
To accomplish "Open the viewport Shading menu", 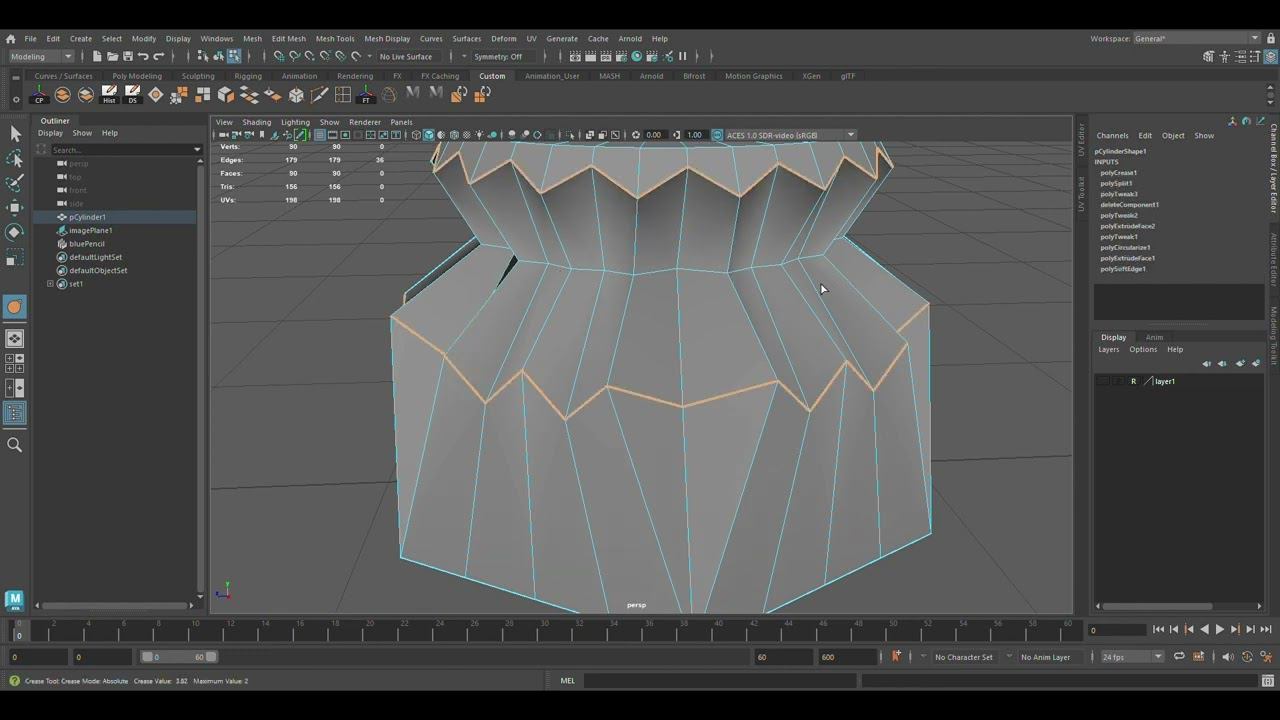I will 256,122.
